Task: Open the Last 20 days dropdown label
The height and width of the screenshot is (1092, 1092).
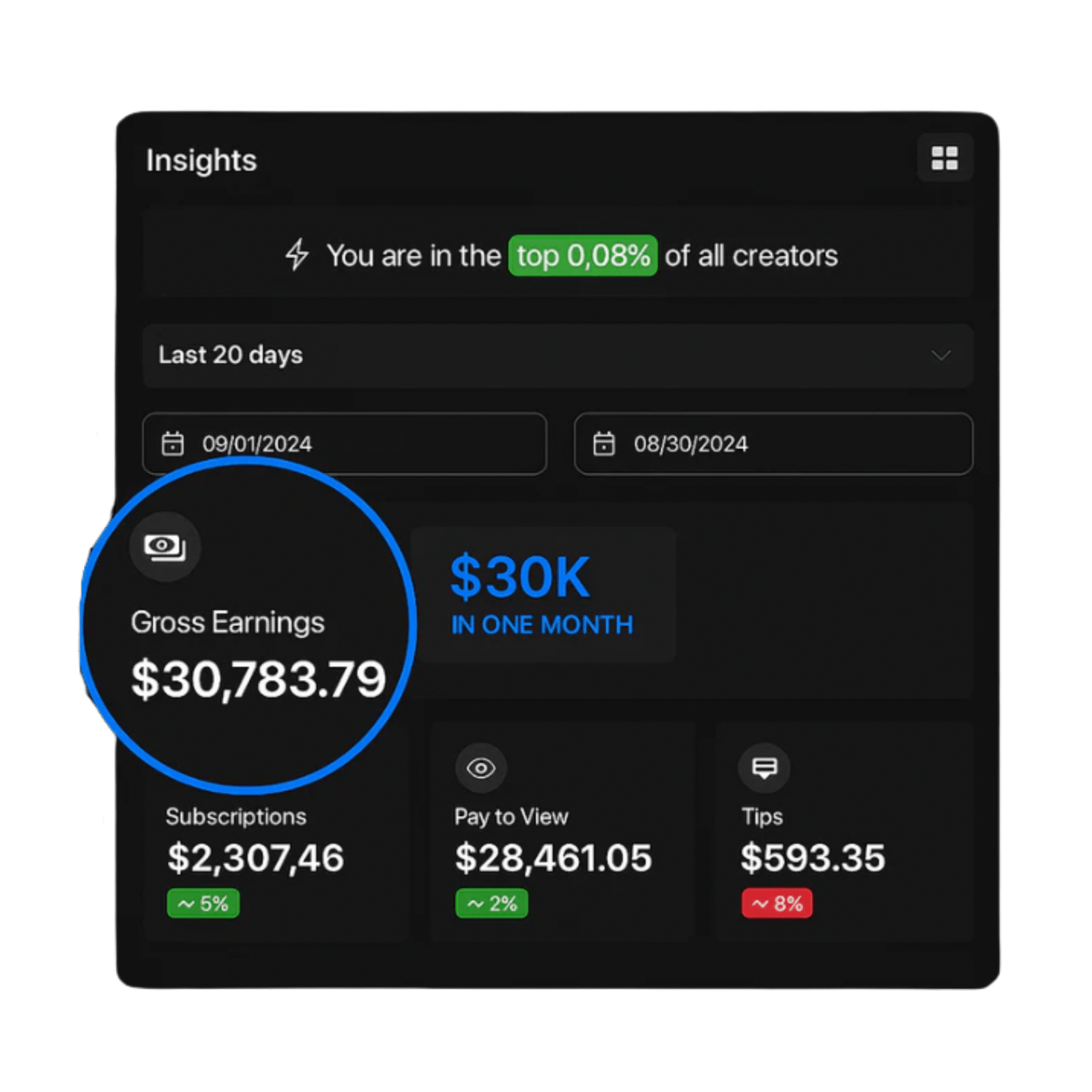Action: pos(231,356)
